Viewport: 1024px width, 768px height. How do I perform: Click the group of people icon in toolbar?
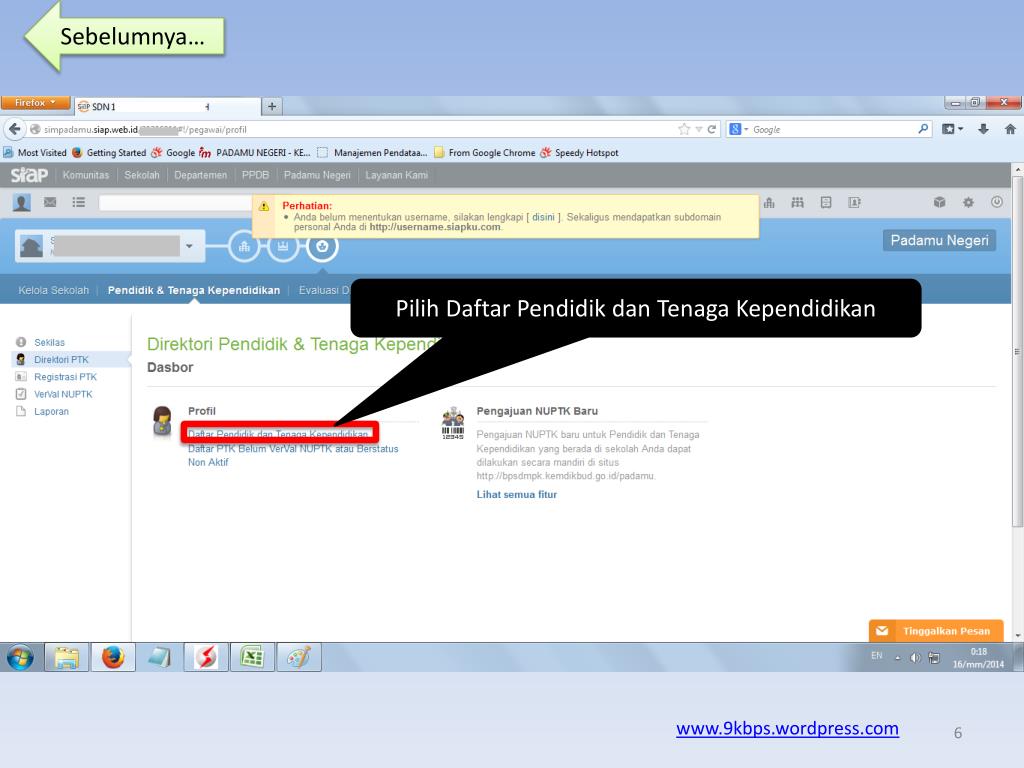point(797,202)
